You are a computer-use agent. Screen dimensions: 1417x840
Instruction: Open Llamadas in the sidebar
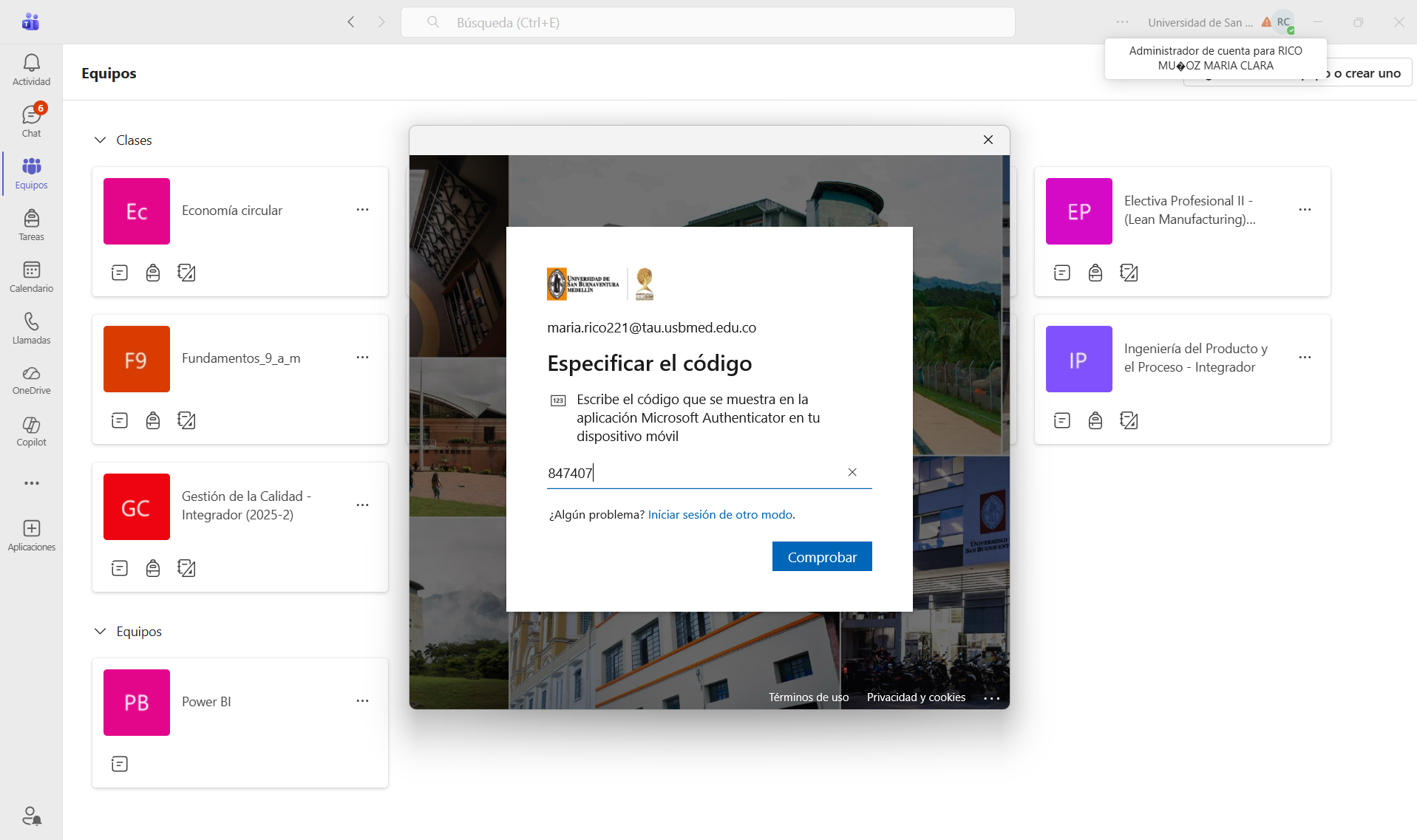pos(31,329)
